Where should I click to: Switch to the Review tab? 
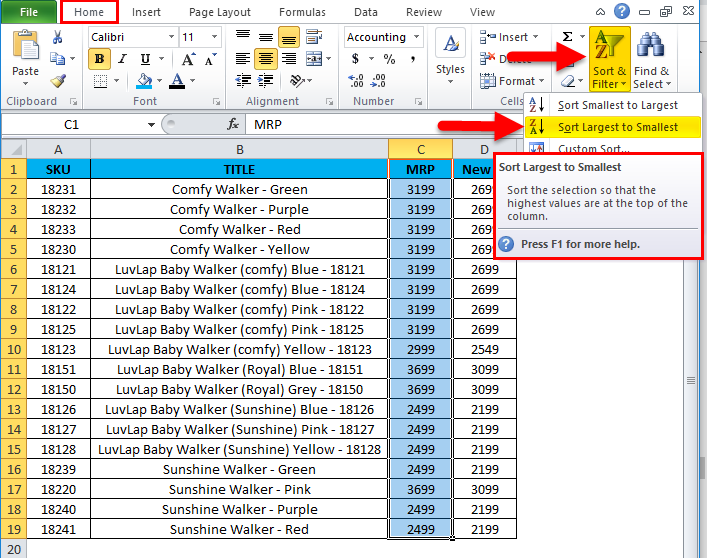tap(424, 12)
